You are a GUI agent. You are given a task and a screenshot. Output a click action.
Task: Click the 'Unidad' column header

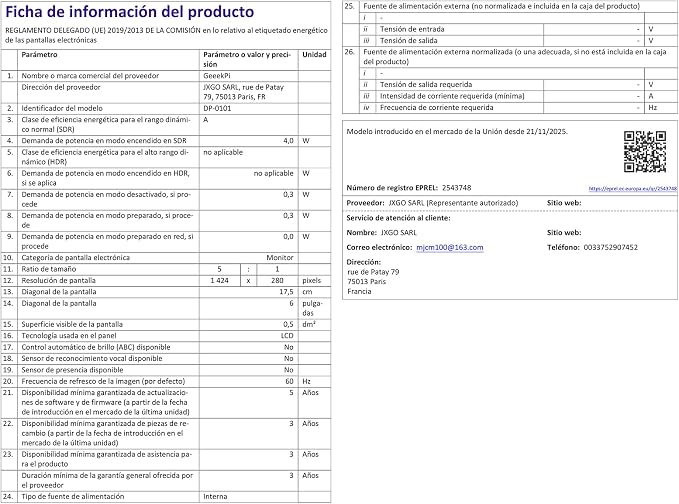click(314, 55)
